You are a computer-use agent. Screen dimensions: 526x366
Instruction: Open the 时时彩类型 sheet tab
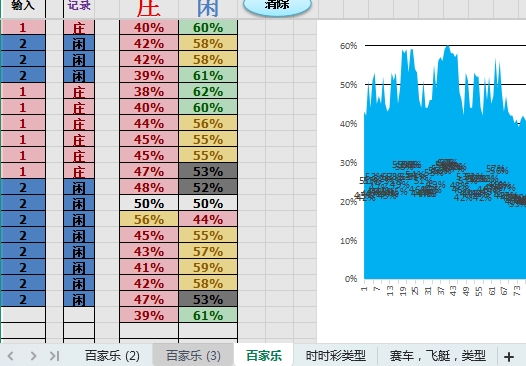pyautogui.click(x=335, y=356)
